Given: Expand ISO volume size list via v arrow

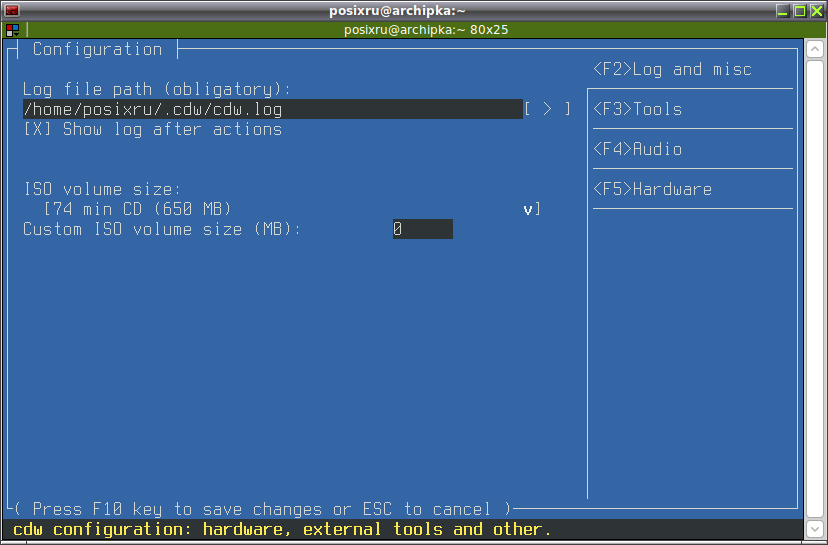Looking at the screenshot, I should click(x=528, y=210).
